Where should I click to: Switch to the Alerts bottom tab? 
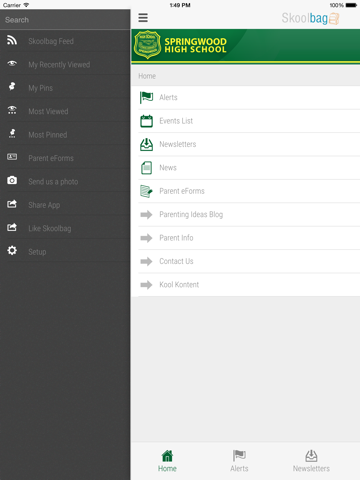click(x=239, y=461)
